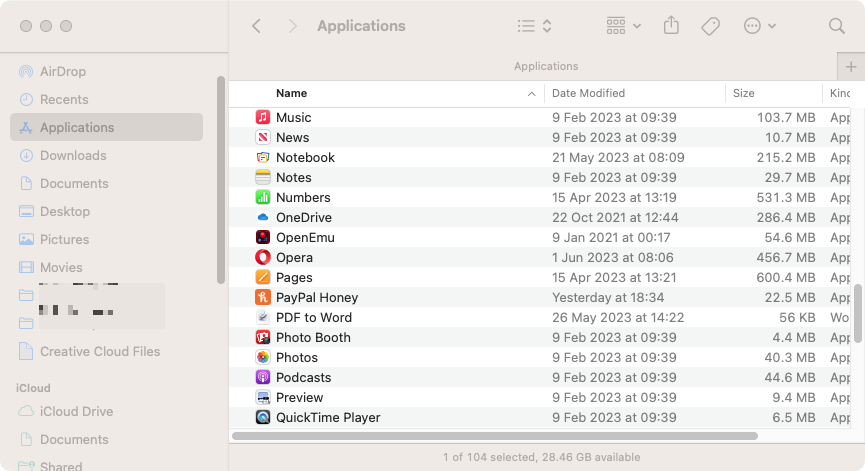Image resolution: width=865 pixels, height=471 pixels.
Task: Click the Photo Booth icon
Action: 263,337
